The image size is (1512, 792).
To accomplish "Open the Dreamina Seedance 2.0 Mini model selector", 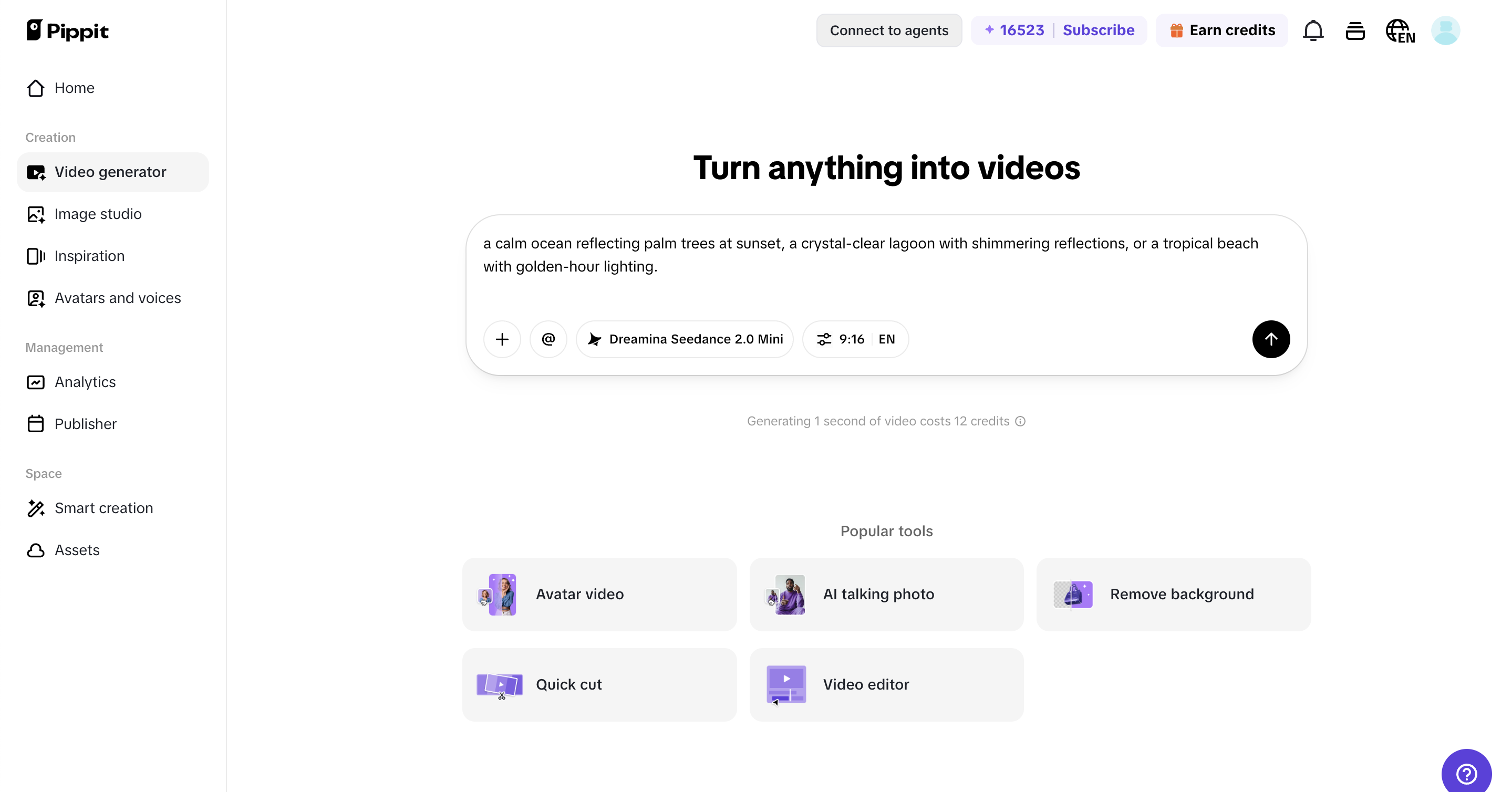I will [x=685, y=339].
